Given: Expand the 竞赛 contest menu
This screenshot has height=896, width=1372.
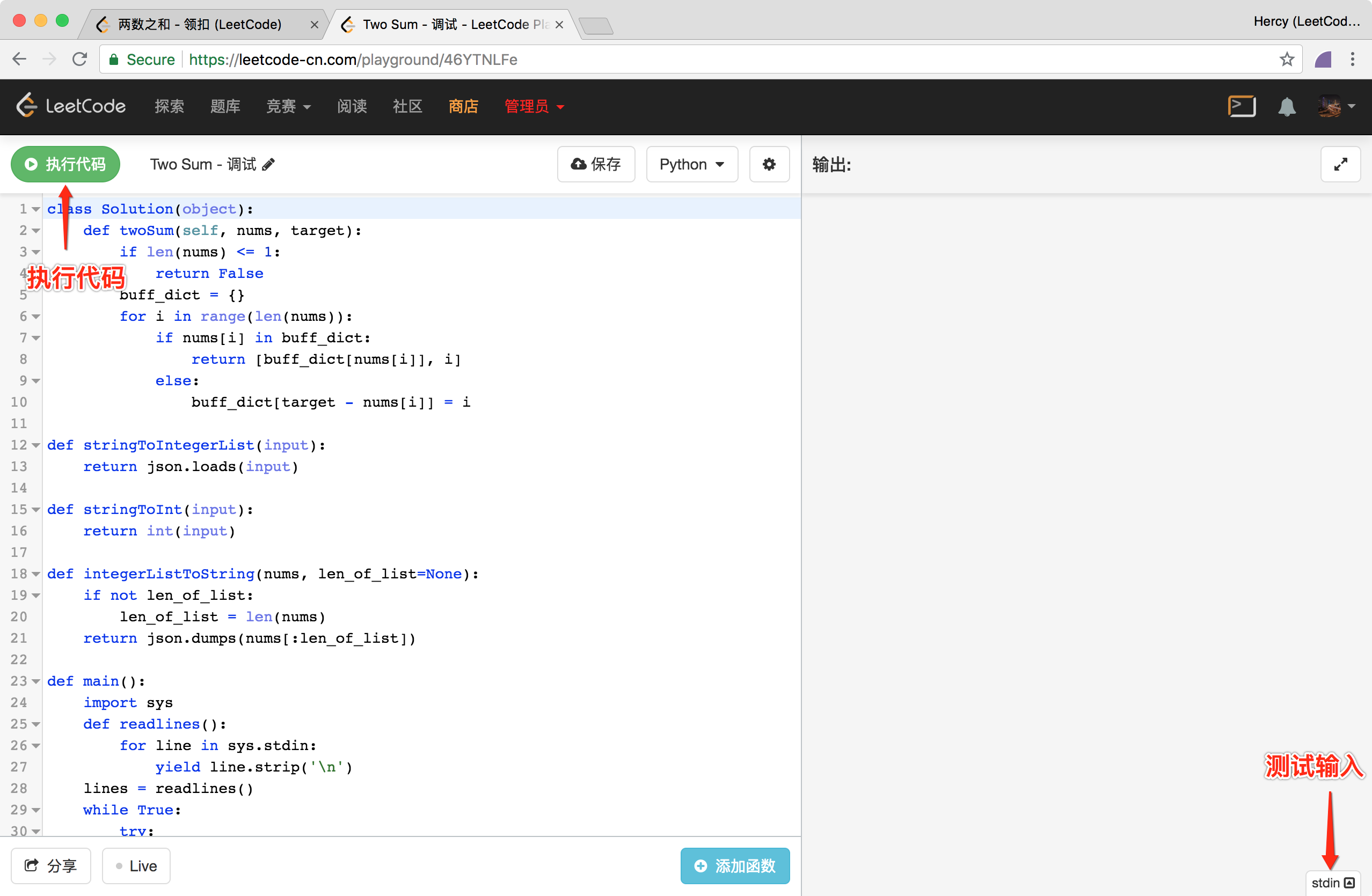Looking at the screenshot, I should [288, 107].
